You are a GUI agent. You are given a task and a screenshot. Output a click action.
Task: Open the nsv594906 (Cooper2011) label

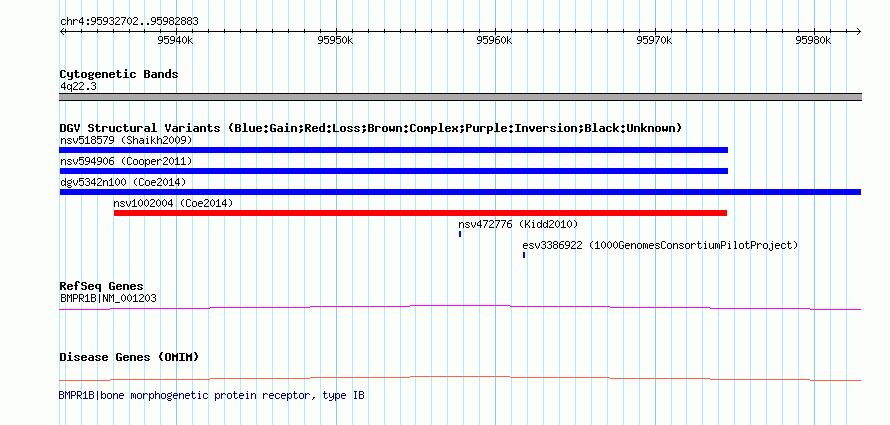(126, 162)
